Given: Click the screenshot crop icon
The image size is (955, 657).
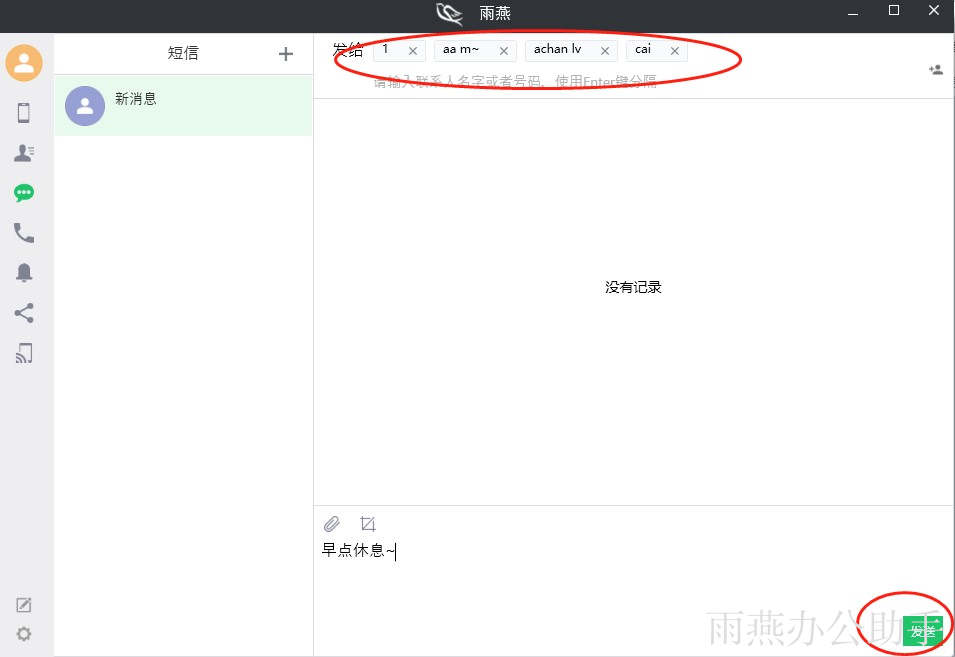Looking at the screenshot, I should pos(368,524).
